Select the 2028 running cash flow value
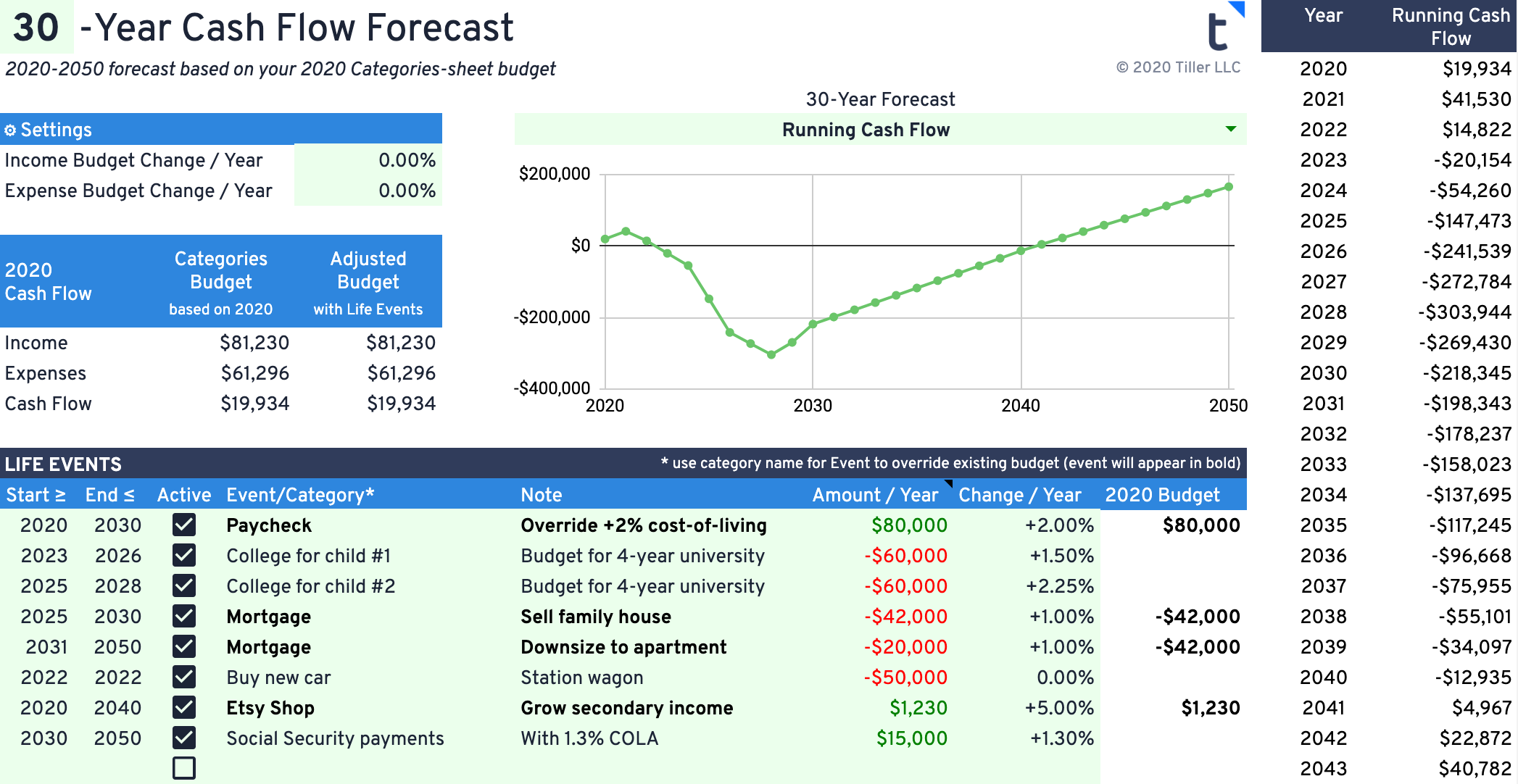This screenshot has width=1518, height=784. (x=1467, y=312)
